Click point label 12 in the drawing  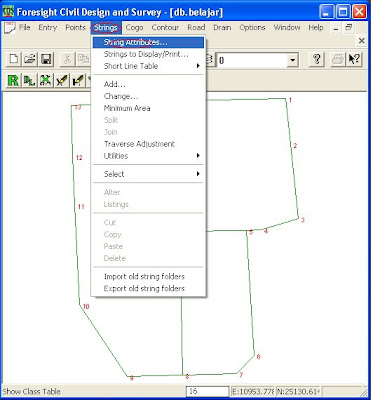79,158
